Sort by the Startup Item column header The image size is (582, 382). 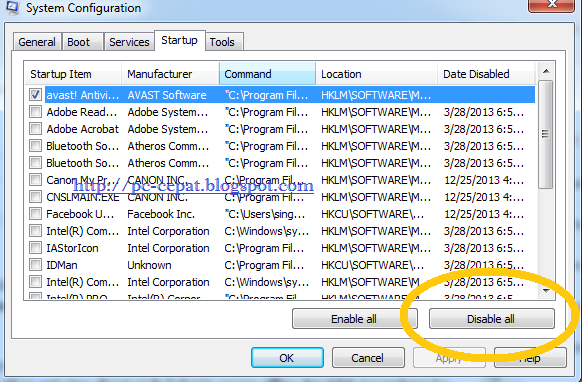(x=73, y=74)
